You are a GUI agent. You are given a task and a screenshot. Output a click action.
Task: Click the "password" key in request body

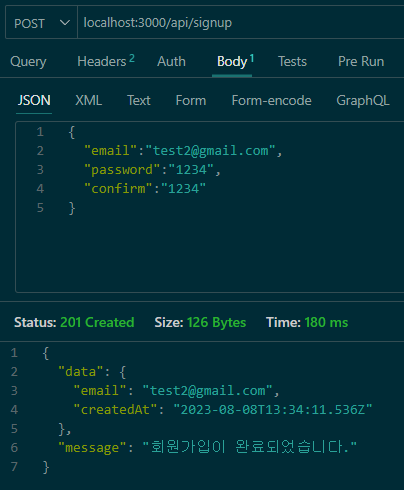click(122, 170)
